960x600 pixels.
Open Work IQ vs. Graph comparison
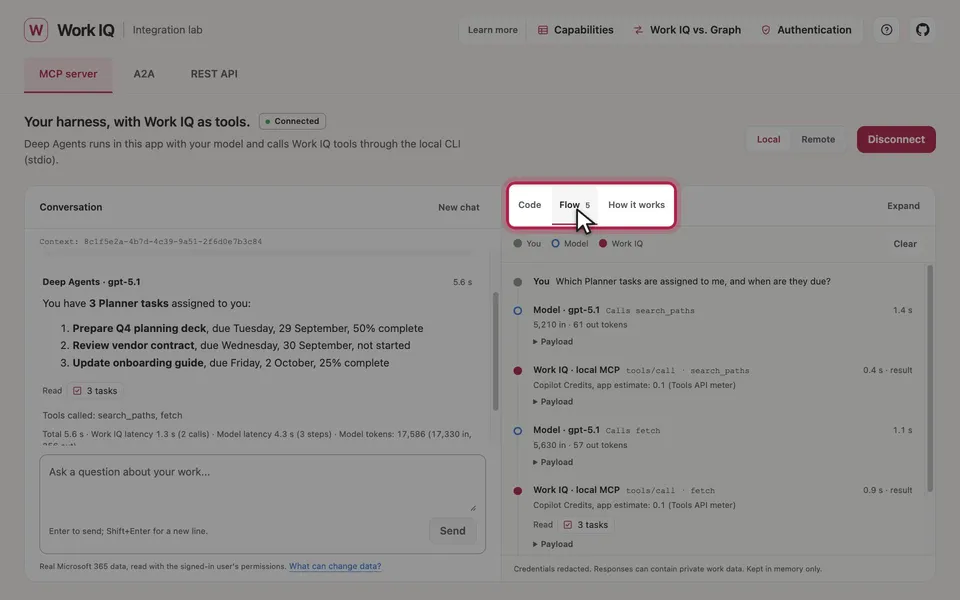687,30
